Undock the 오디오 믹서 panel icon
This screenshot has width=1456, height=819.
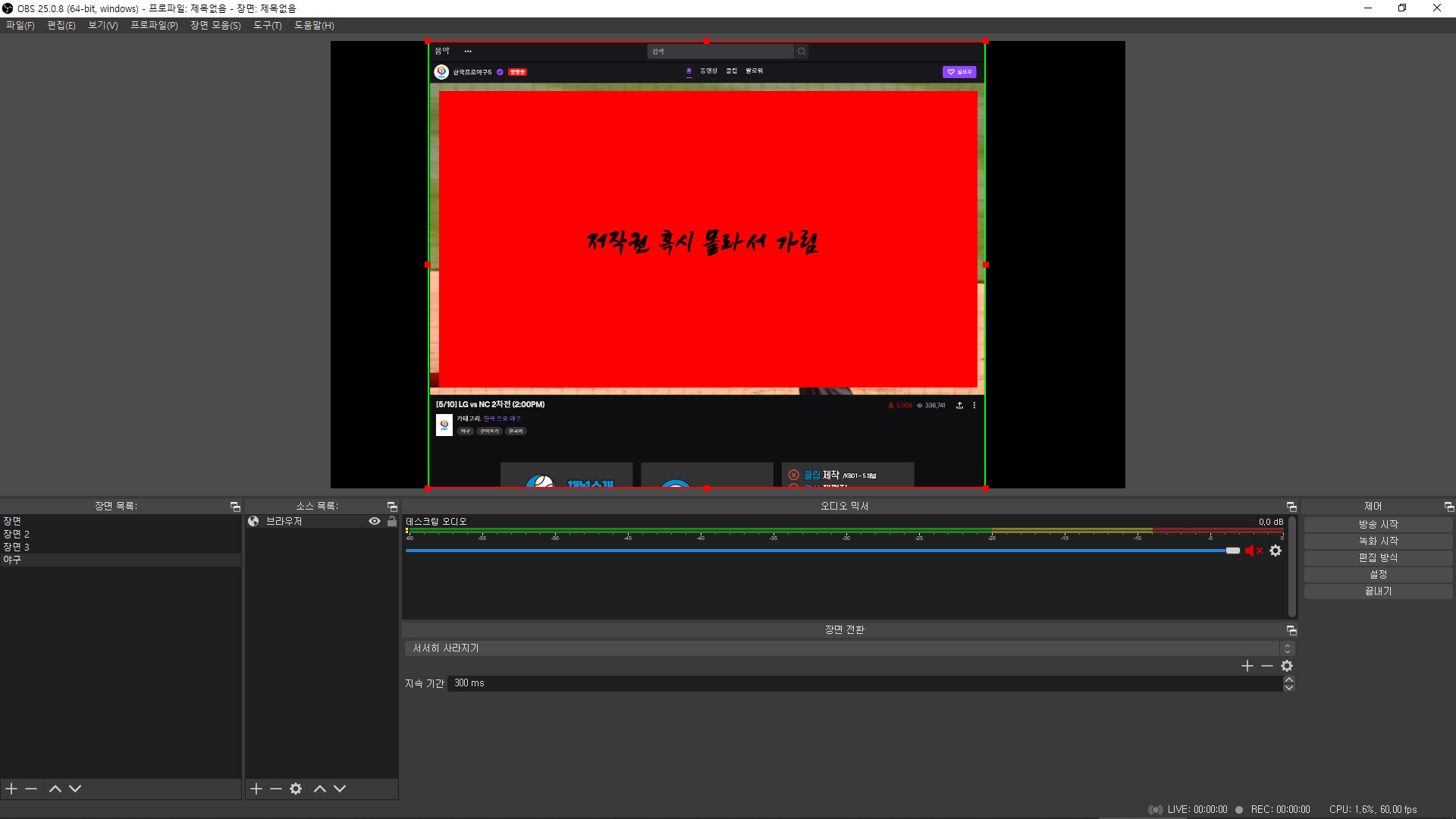point(1291,507)
